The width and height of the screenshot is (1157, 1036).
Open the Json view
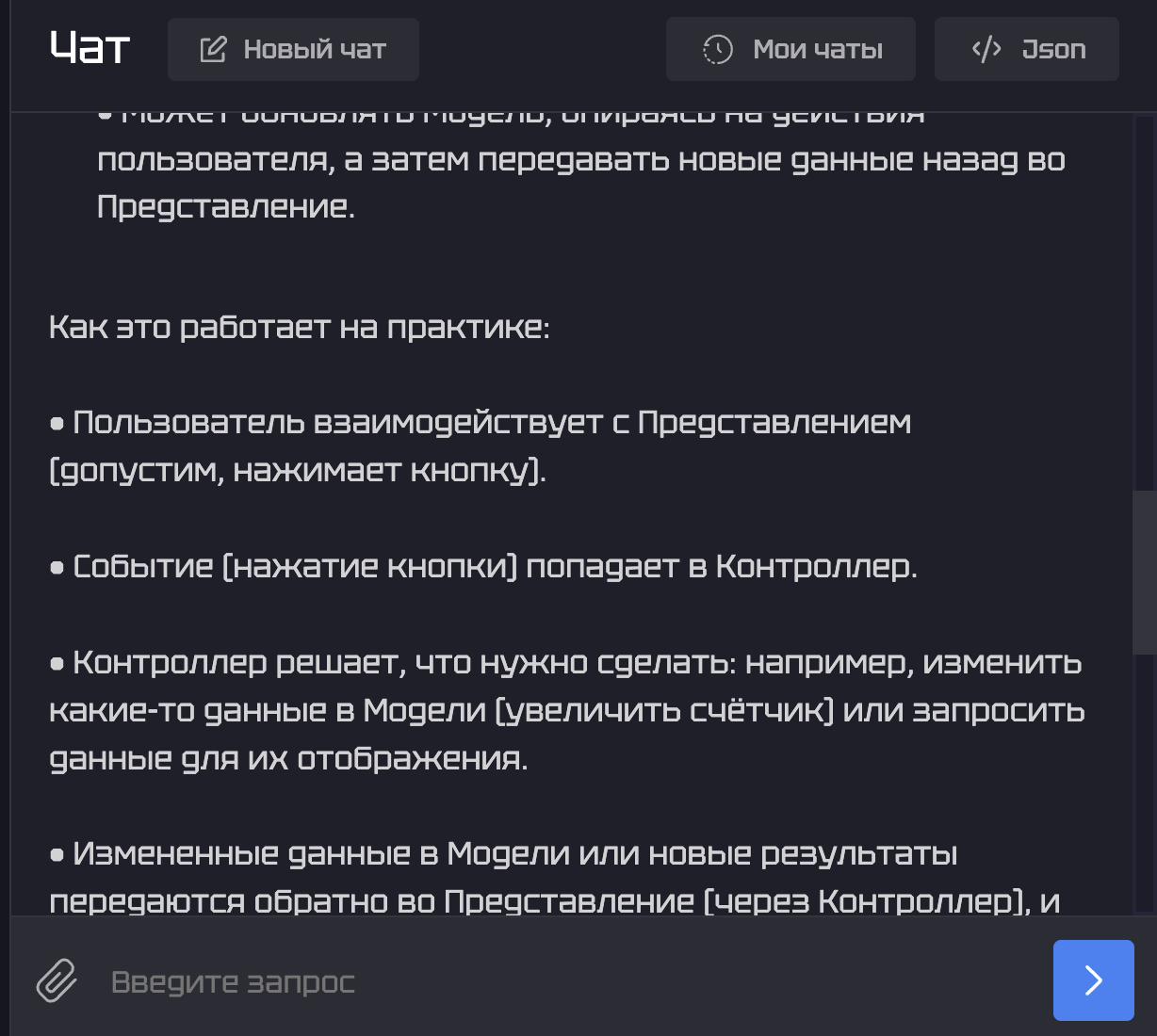pos(1053,49)
